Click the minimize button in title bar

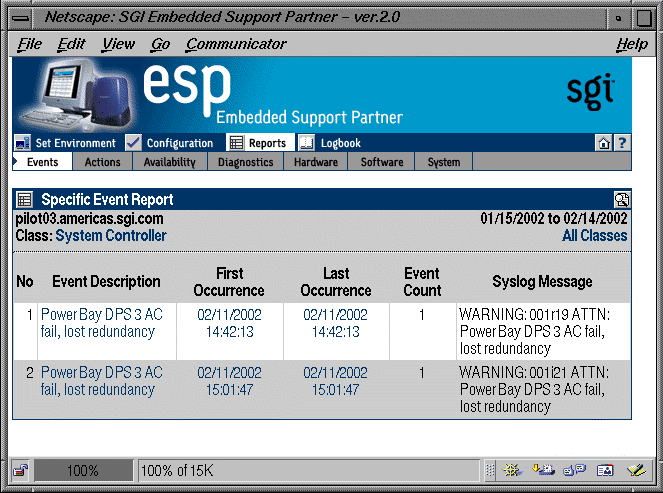coord(619,18)
